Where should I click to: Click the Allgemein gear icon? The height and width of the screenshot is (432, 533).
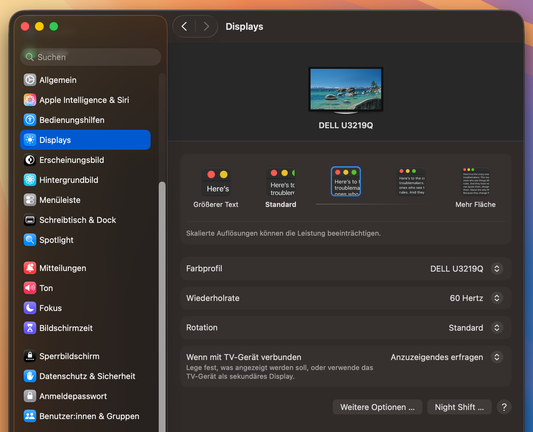30,80
